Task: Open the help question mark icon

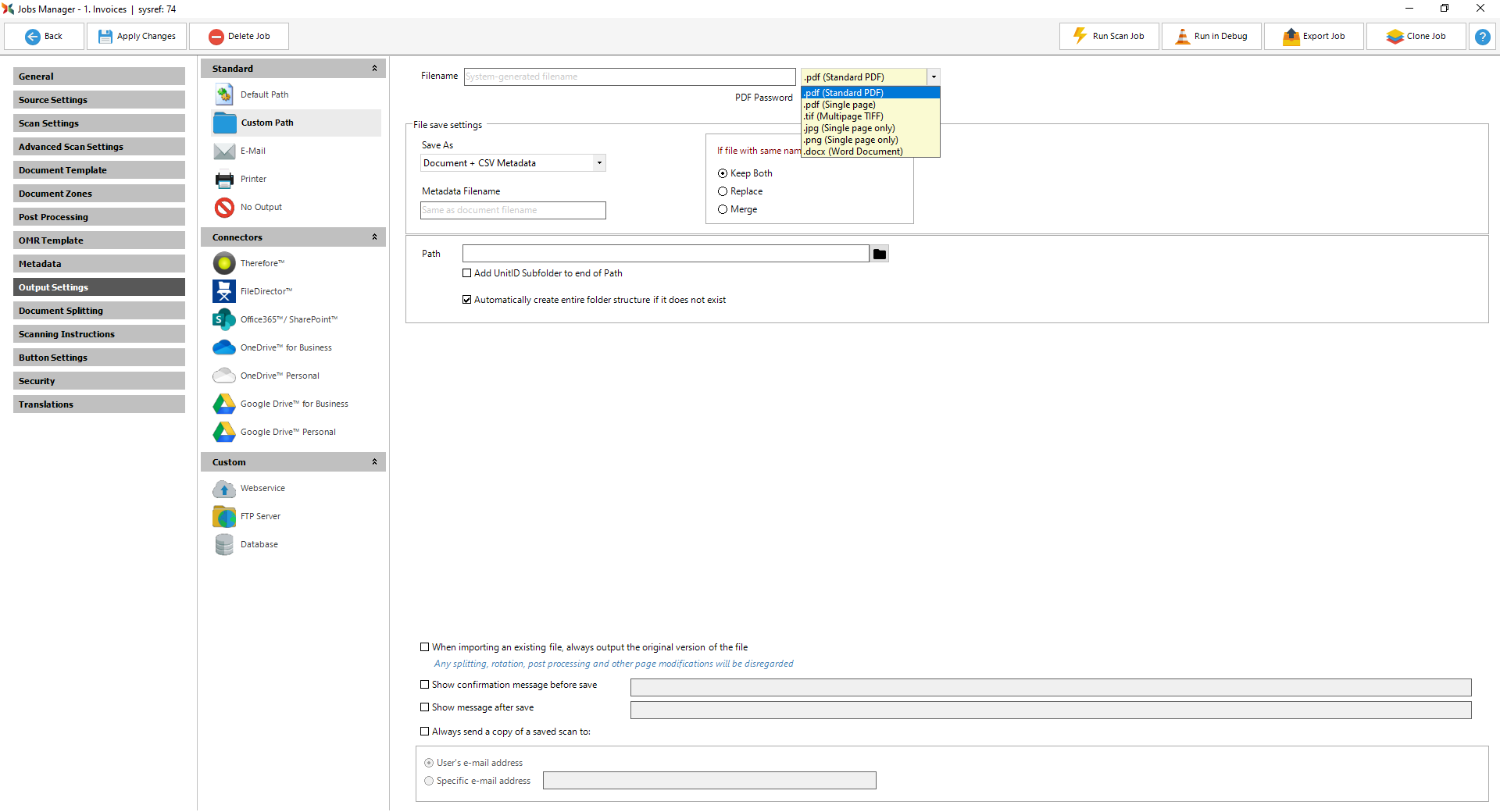Action: pyautogui.click(x=1482, y=37)
